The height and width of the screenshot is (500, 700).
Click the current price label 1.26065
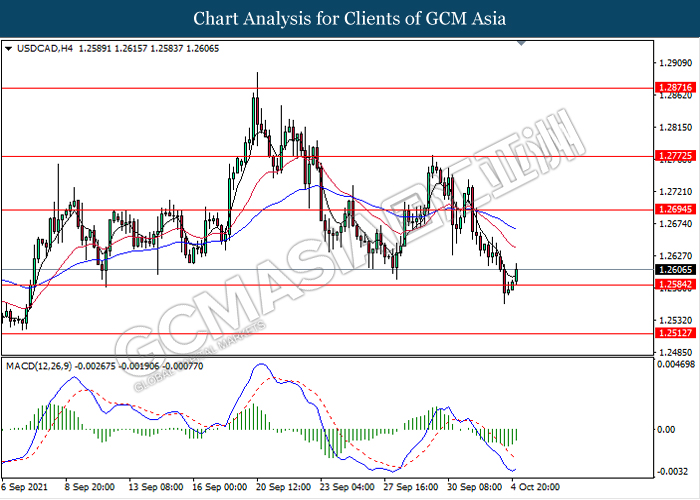point(675,269)
